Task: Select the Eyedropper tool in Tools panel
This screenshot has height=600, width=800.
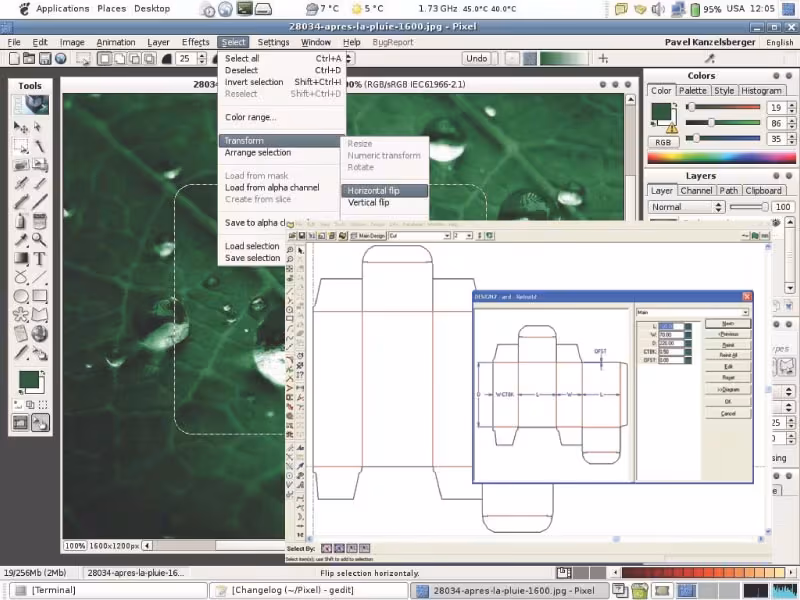Action: click(21, 239)
